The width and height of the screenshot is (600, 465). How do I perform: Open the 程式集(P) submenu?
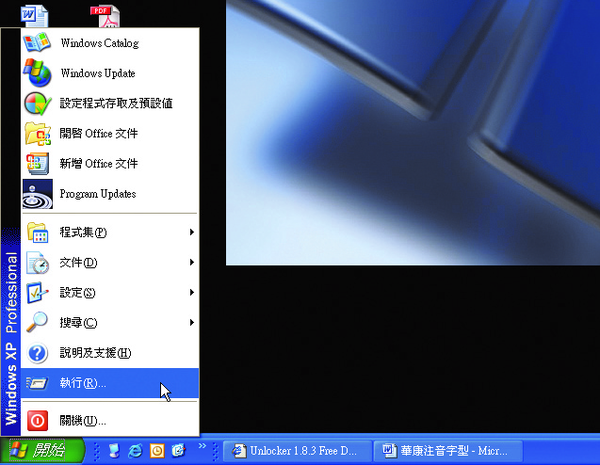(x=110, y=232)
